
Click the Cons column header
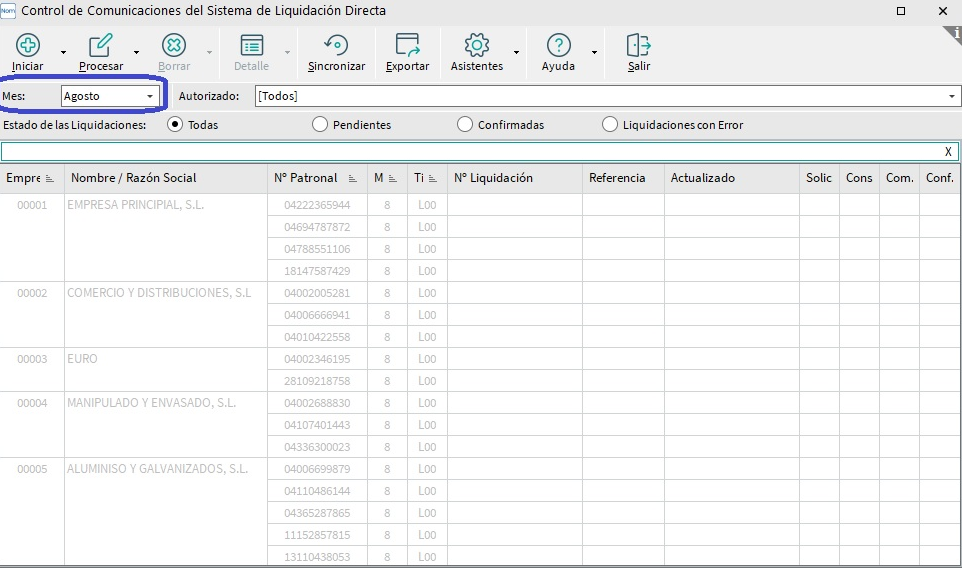tap(859, 178)
